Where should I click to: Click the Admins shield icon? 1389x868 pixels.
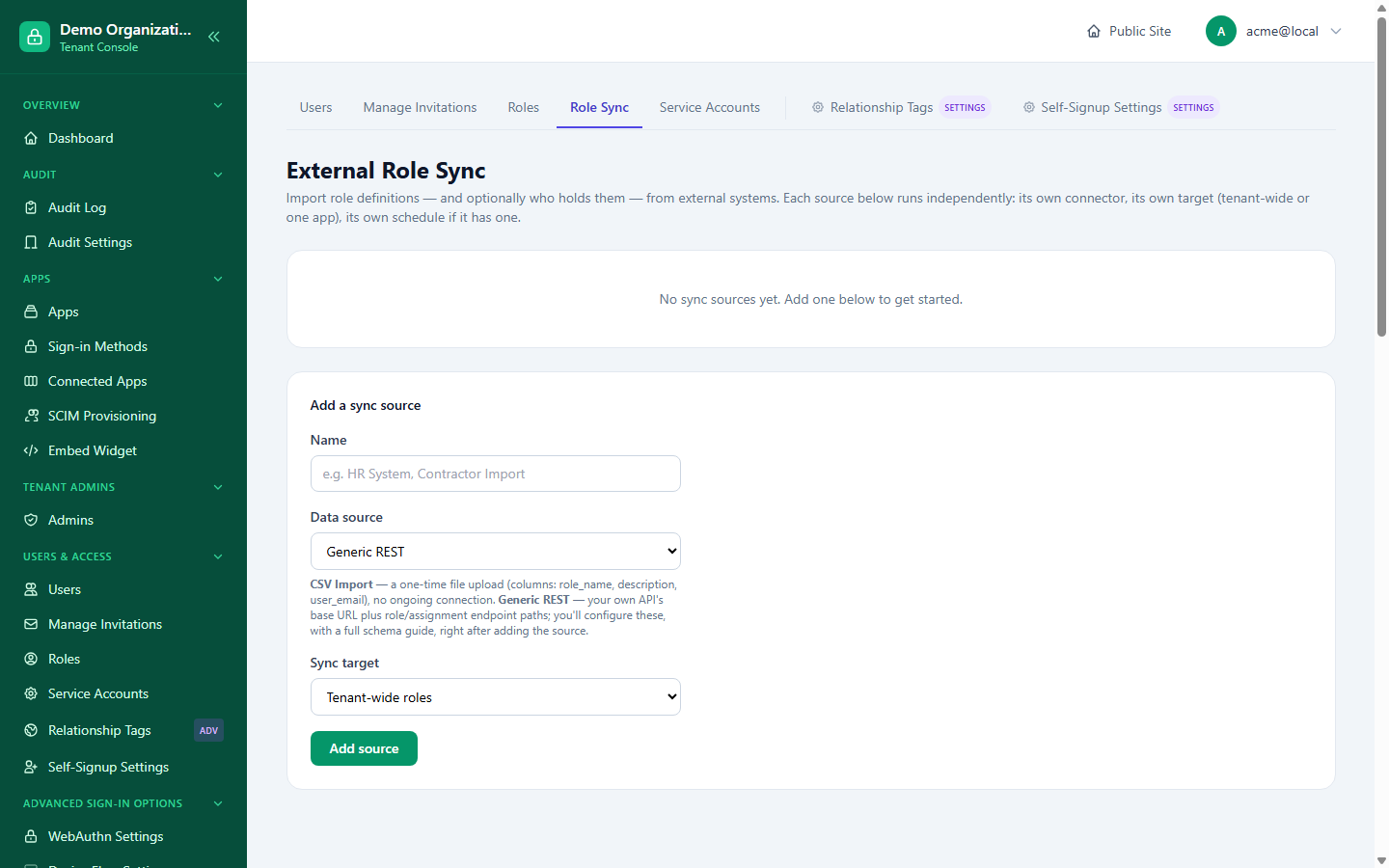[31, 520]
